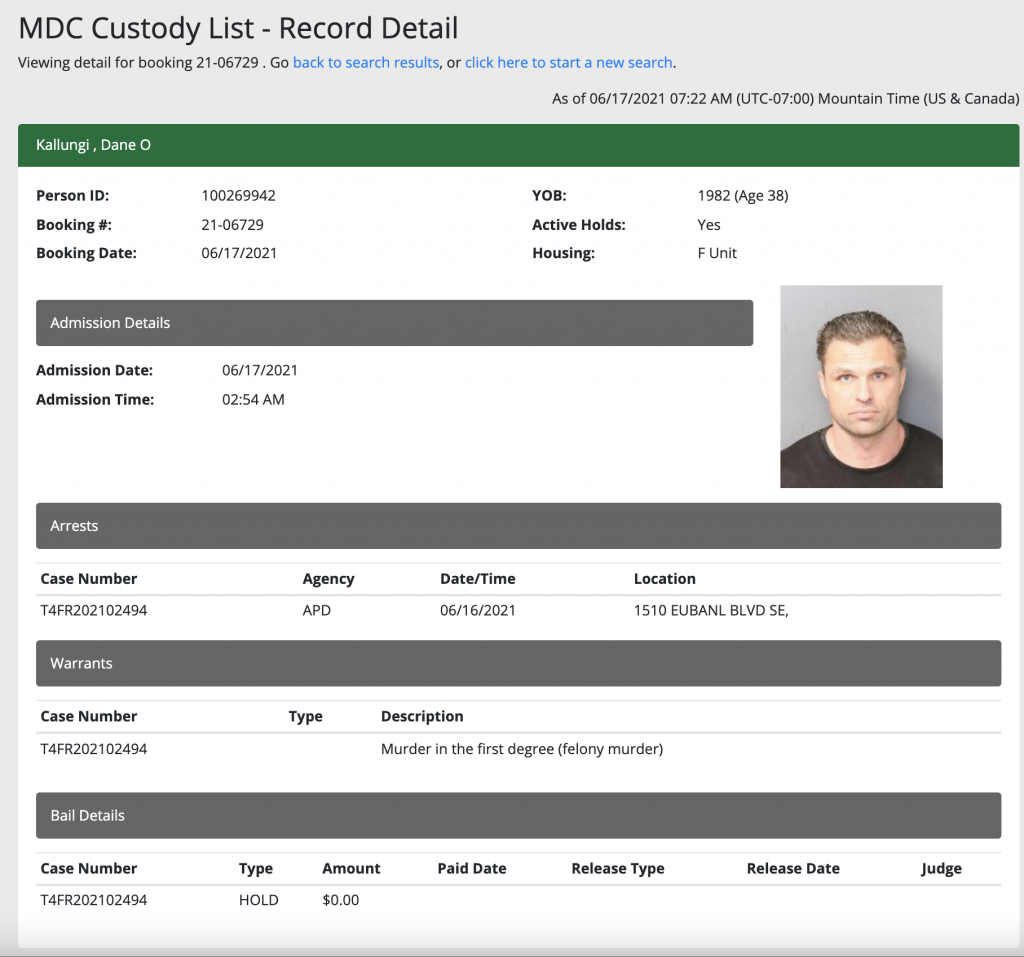Click the 'back to search results' link

[365, 62]
